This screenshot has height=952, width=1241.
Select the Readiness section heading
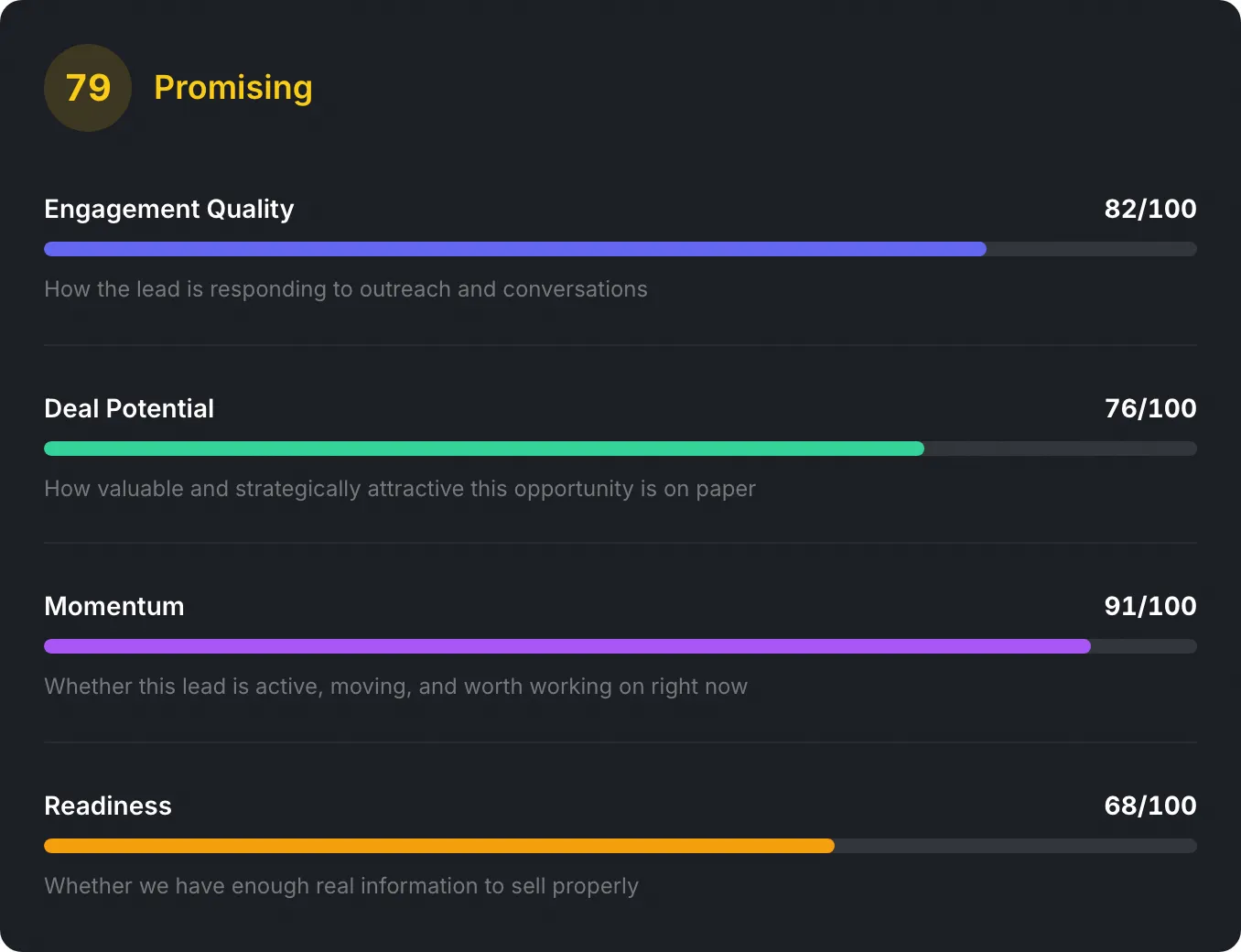tap(107, 806)
